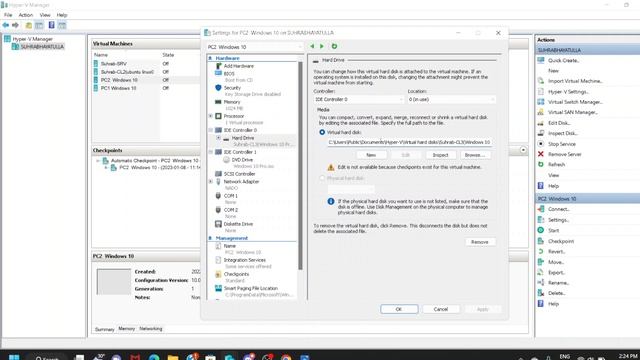The width and height of the screenshot is (640, 360).
Task: Open the PC2 Windows 10 VM selector dropdown
Action: (x=254, y=47)
